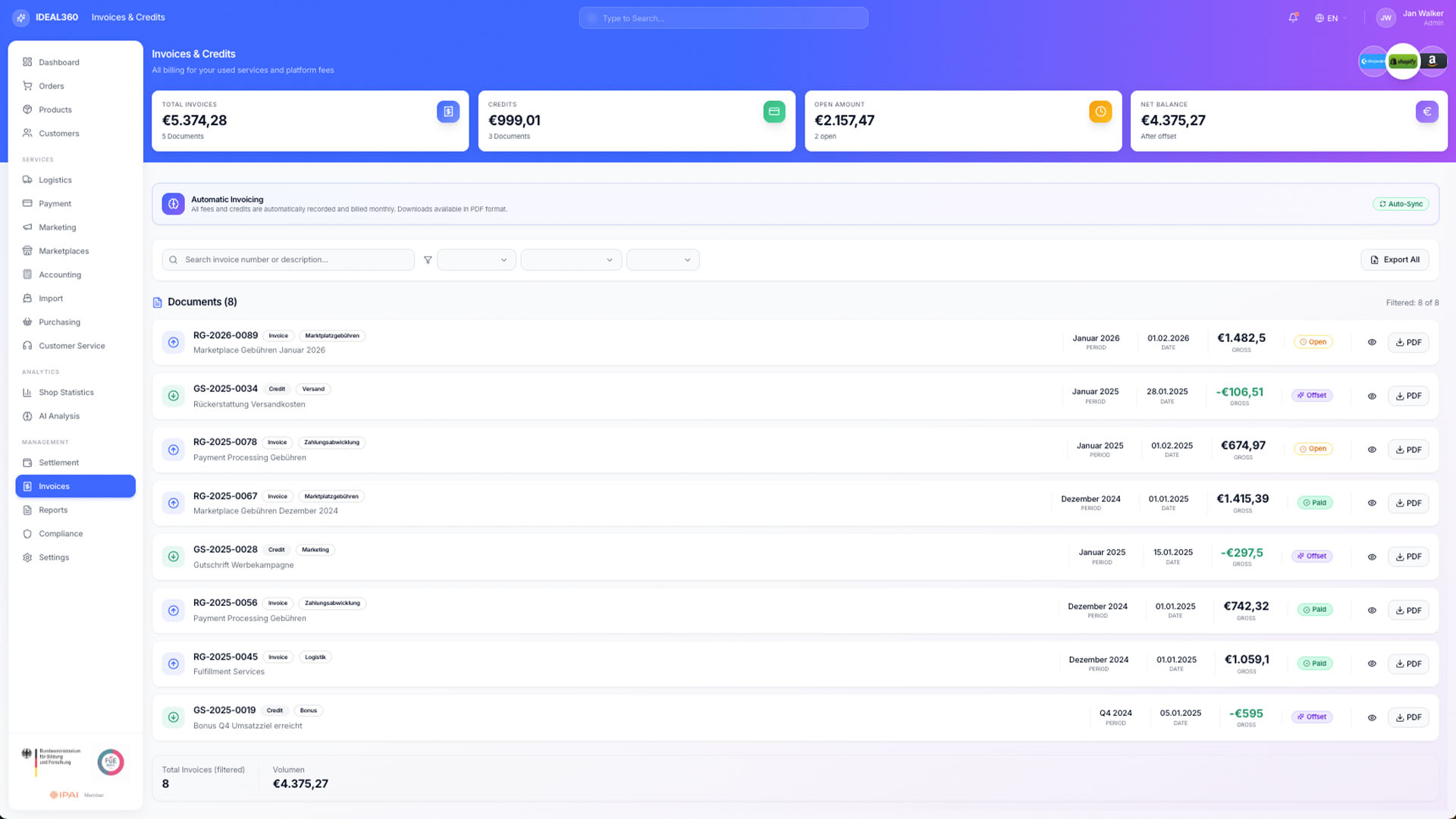Open Settlement in the sidebar
The height and width of the screenshot is (819, 1456).
[58, 463]
